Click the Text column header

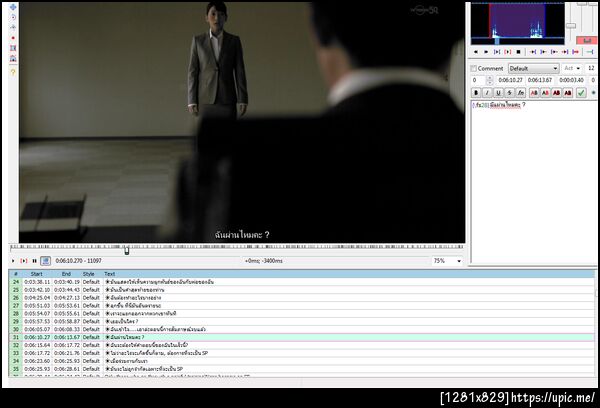[x=109, y=274]
